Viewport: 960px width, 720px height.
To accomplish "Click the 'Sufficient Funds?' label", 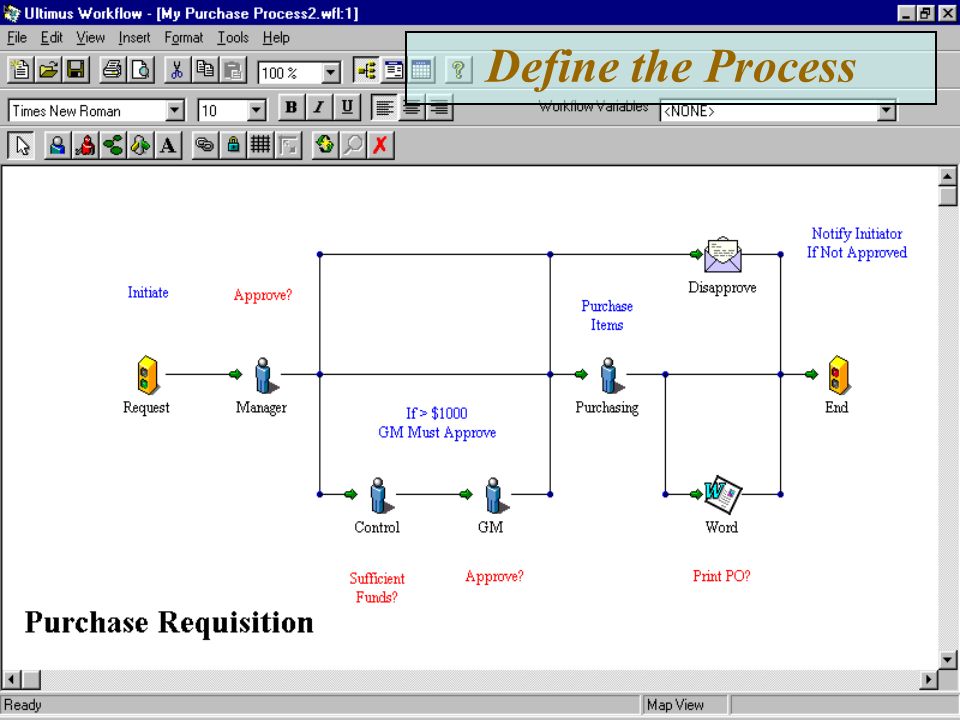I will 377,588.
